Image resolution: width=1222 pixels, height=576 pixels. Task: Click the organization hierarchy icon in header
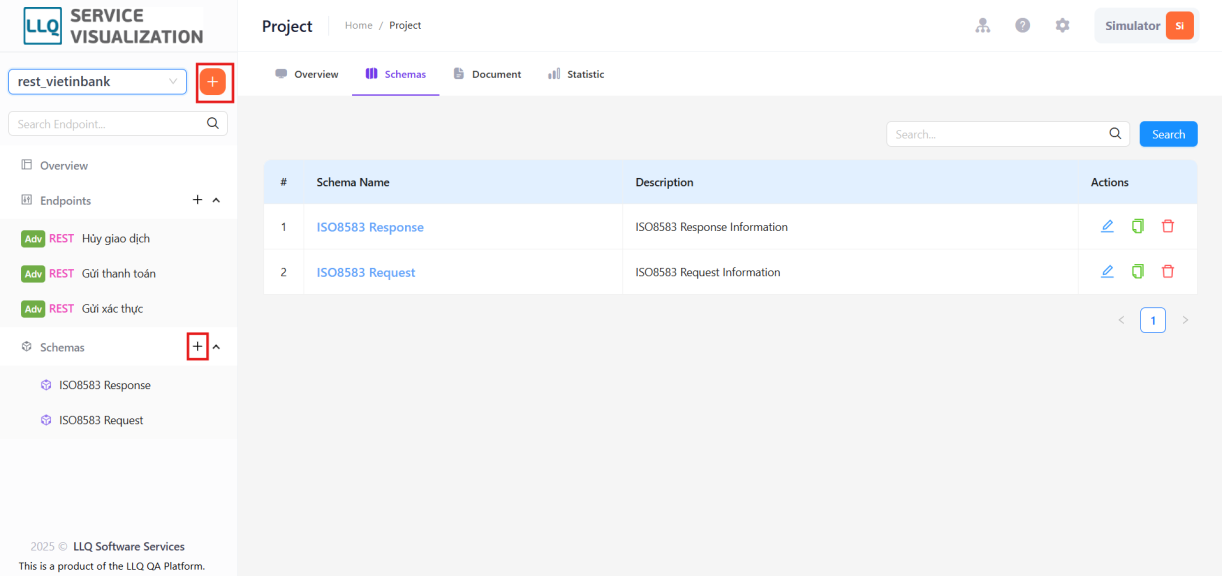tap(983, 26)
